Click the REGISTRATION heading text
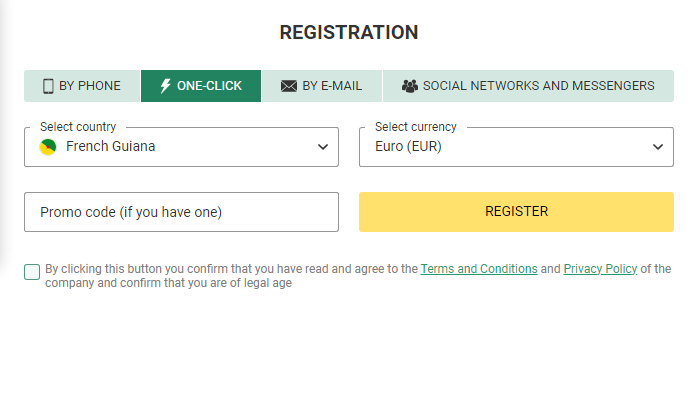The height and width of the screenshot is (397, 695). click(349, 33)
